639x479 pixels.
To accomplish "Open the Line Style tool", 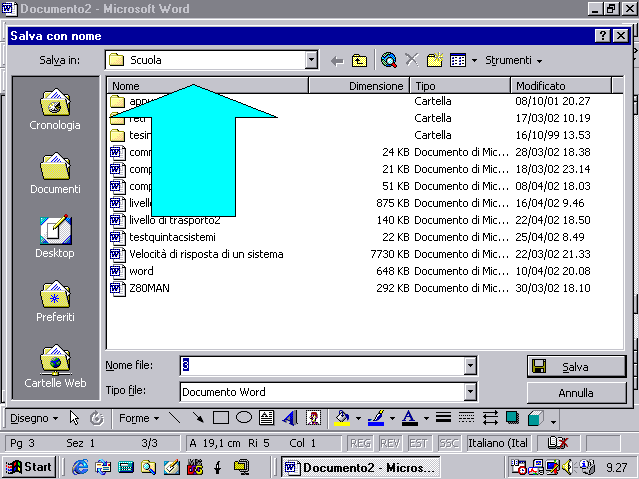I will [443, 418].
